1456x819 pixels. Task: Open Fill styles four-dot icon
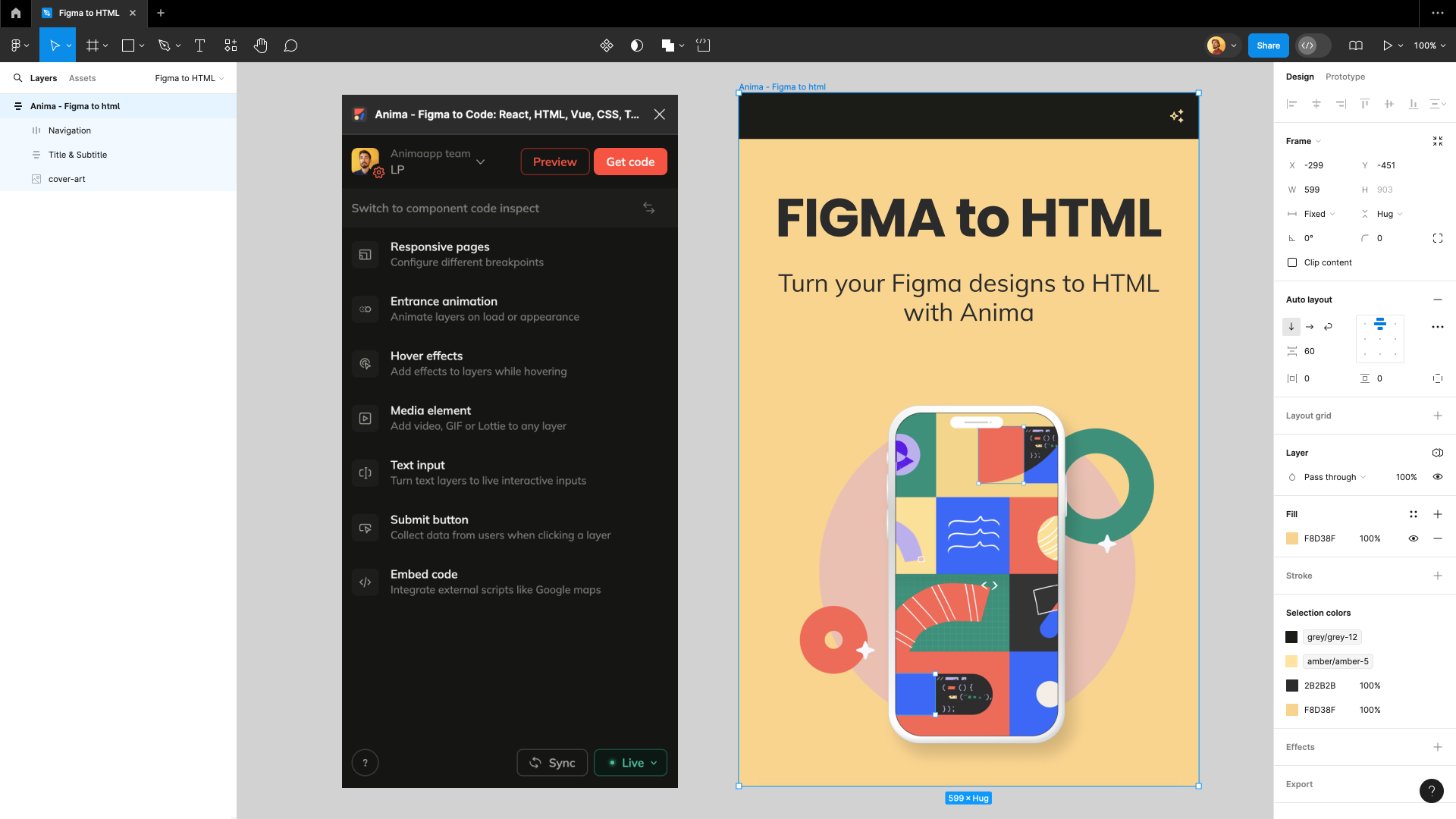[x=1414, y=514]
